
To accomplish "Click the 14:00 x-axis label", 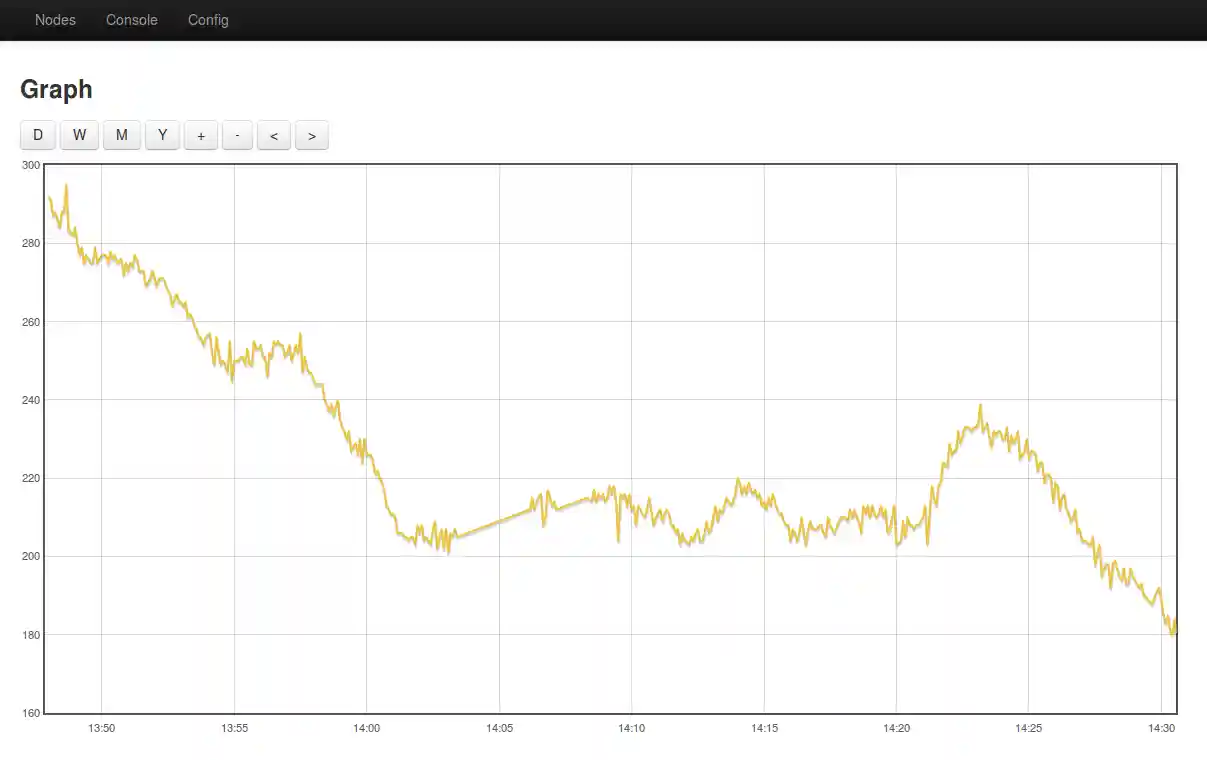I will click(x=366, y=728).
